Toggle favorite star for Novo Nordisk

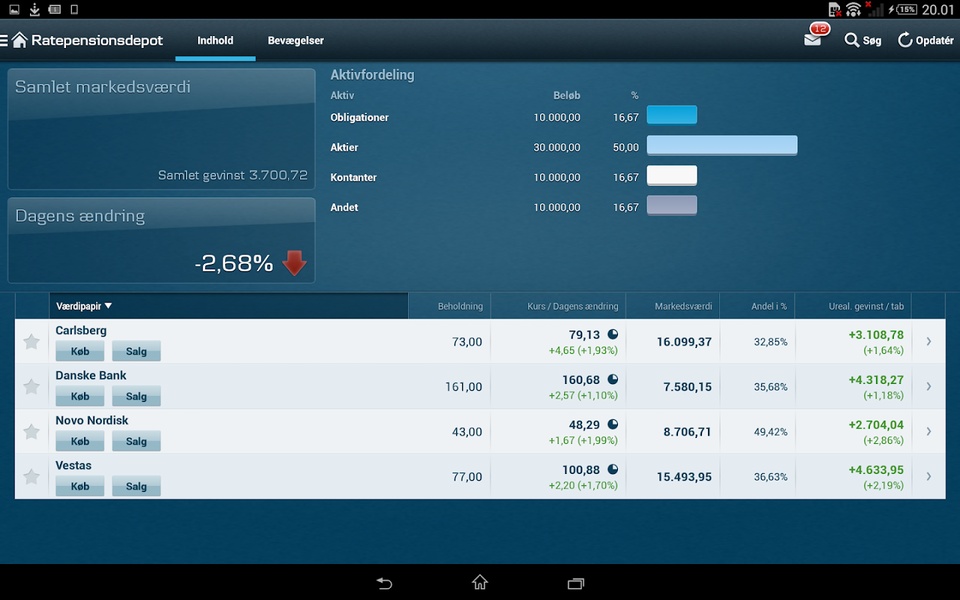(x=31, y=432)
